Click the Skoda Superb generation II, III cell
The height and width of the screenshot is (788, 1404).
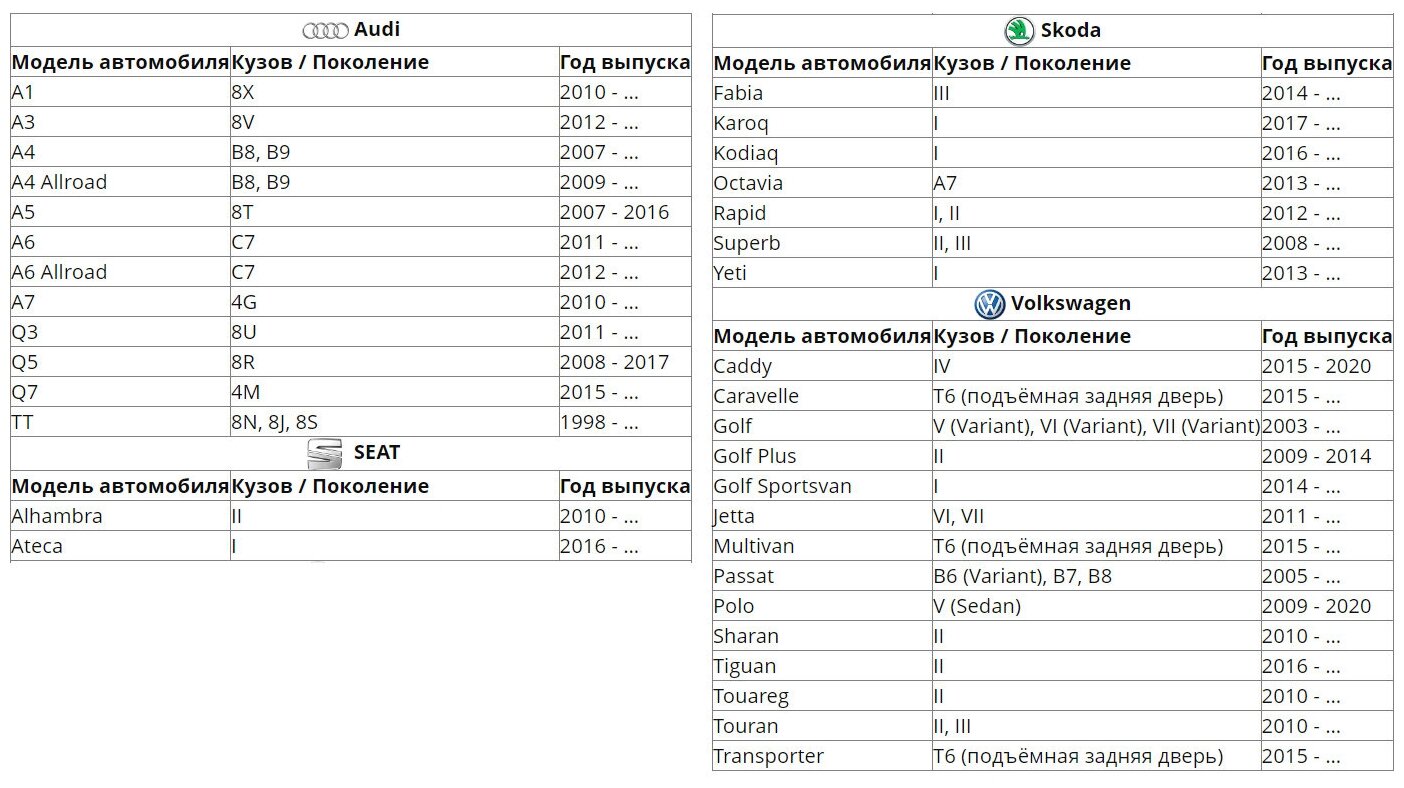click(x=1097, y=243)
